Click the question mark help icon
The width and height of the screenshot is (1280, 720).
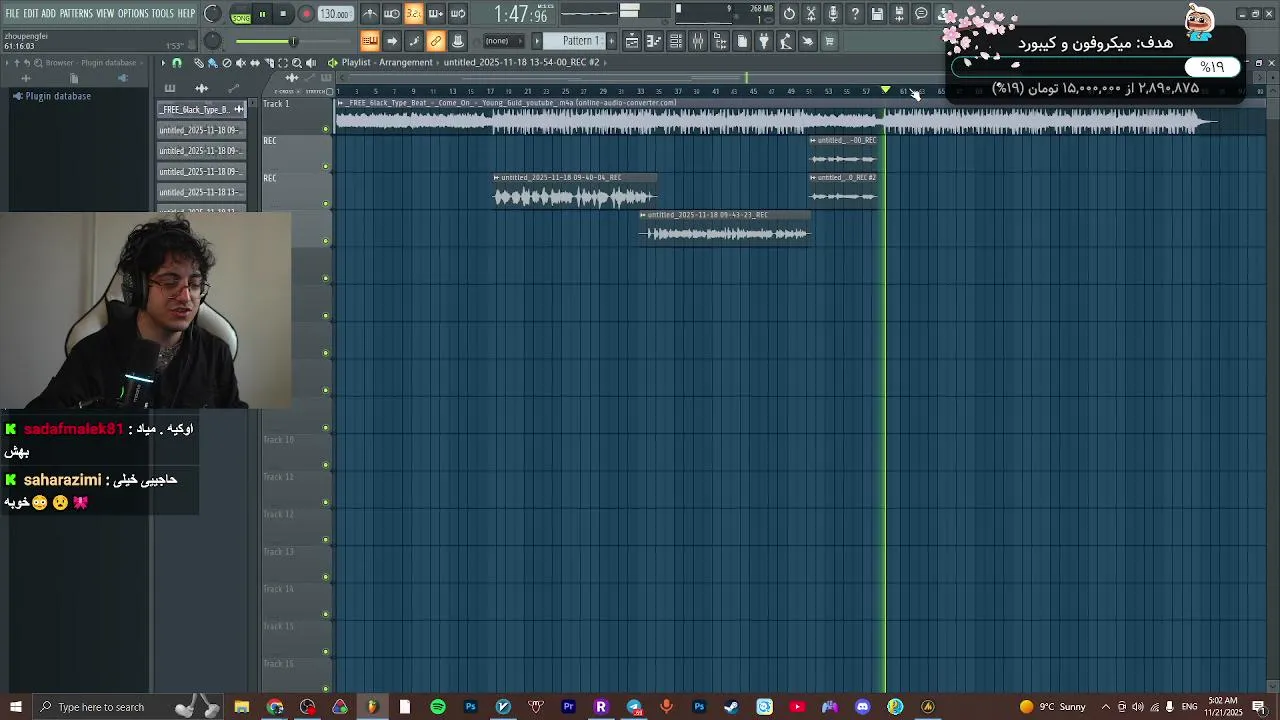tap(855, 14)
